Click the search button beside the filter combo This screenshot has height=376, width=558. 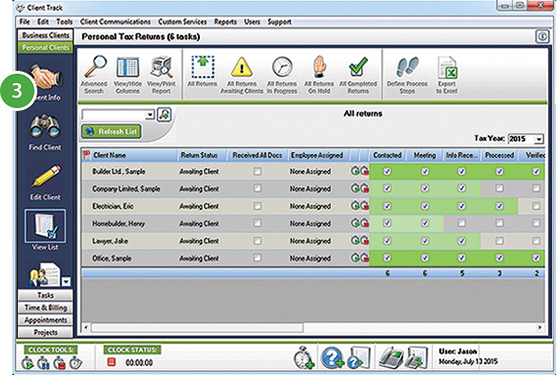click(x=164, y=115)
